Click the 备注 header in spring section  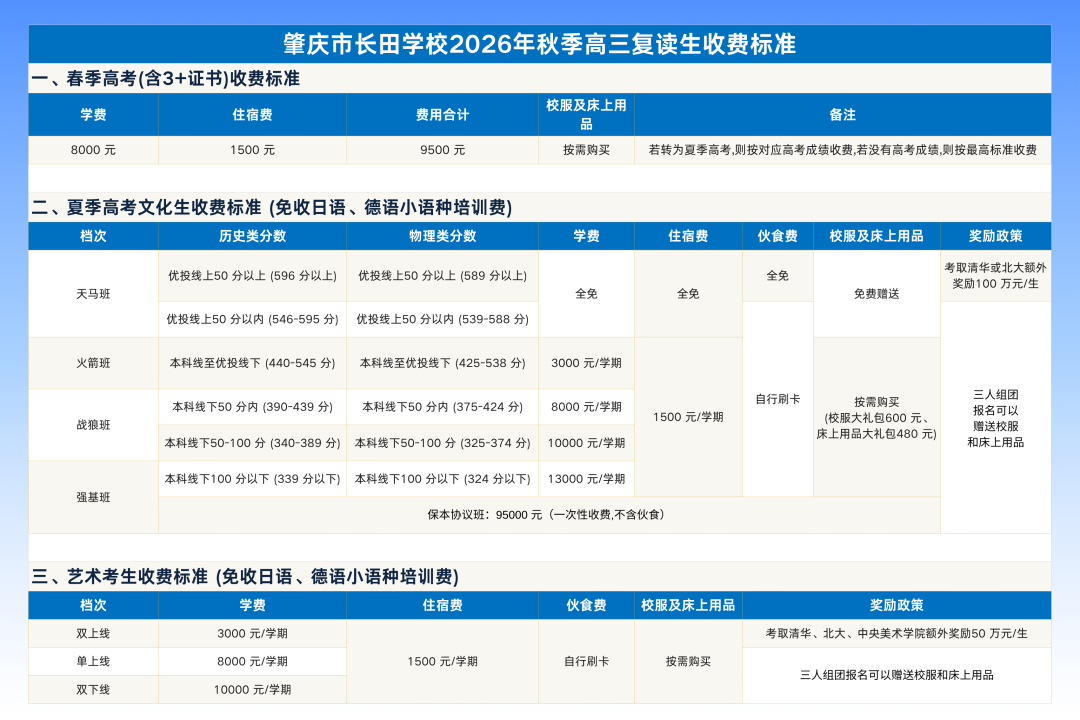(x=842, y=114)
